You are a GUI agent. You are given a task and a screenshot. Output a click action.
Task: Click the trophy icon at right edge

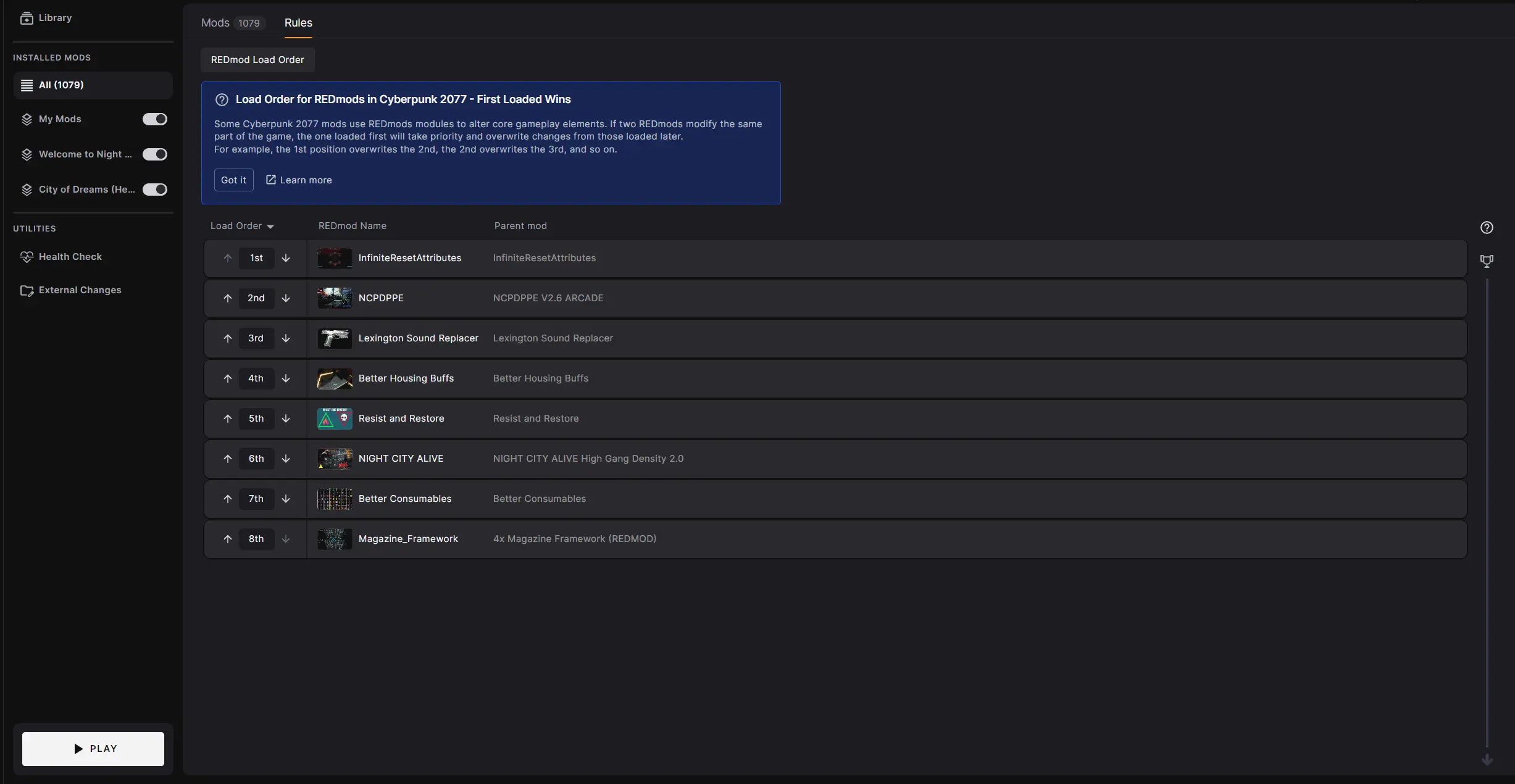coord(1487,261)
